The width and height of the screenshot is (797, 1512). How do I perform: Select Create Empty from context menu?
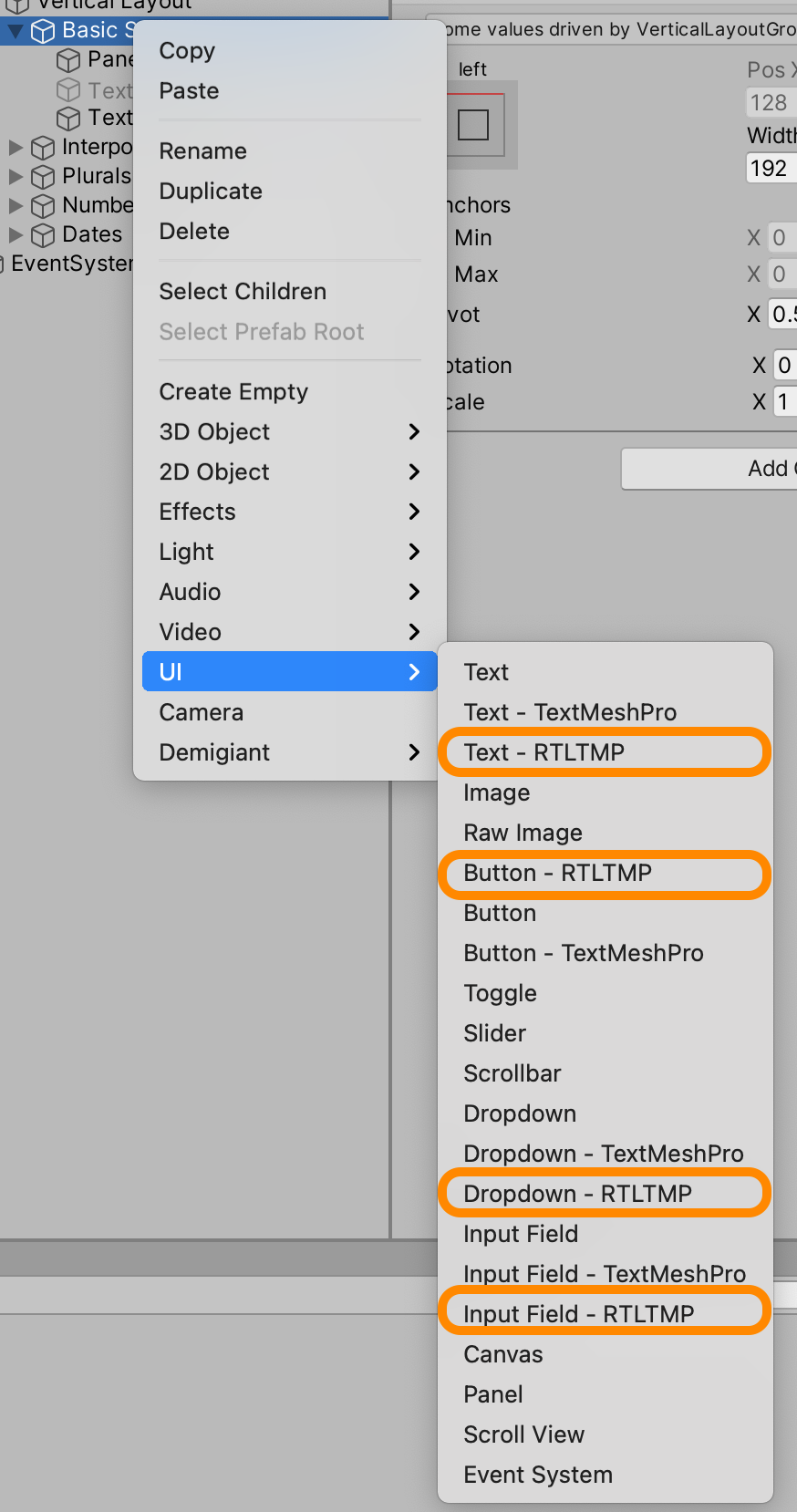[233, 391]
